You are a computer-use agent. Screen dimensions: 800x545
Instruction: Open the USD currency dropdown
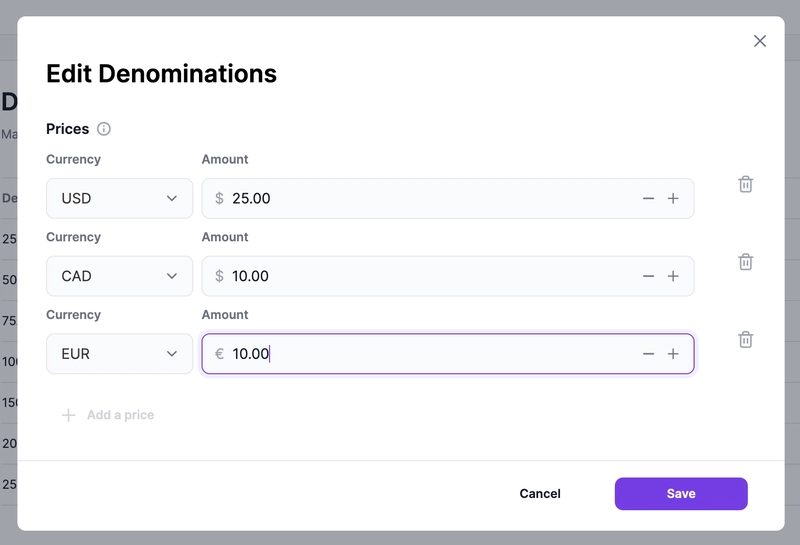click(119, 199)
